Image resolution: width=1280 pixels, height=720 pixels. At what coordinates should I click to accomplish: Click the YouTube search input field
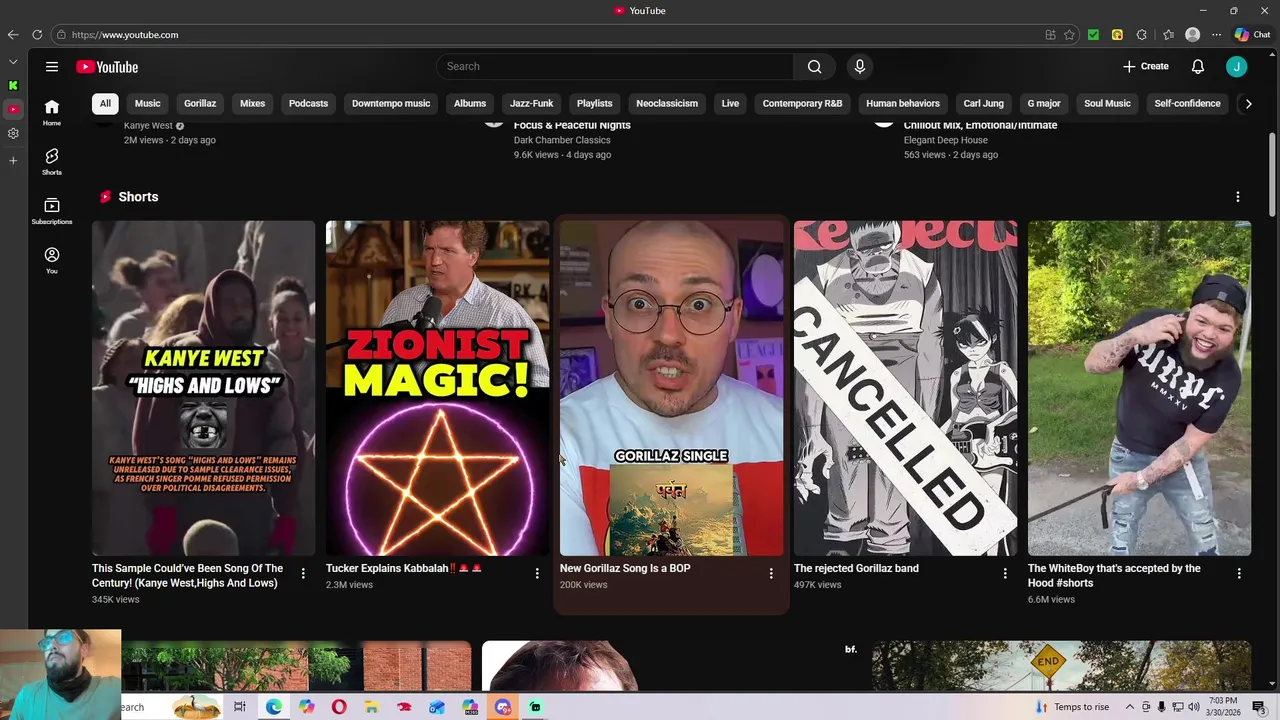(x=615, y=66)
